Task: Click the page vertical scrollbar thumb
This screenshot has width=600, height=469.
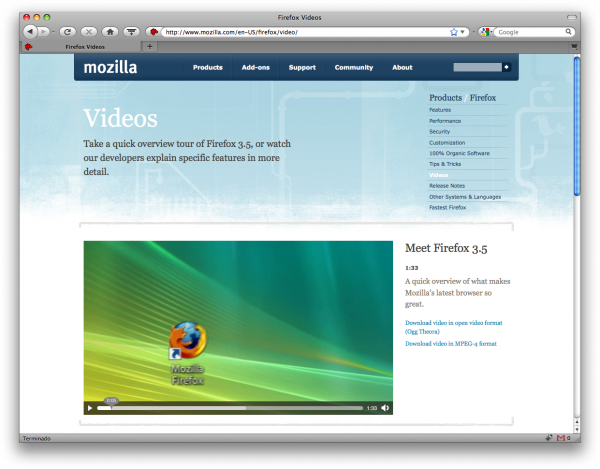Action: pos(577,126)
